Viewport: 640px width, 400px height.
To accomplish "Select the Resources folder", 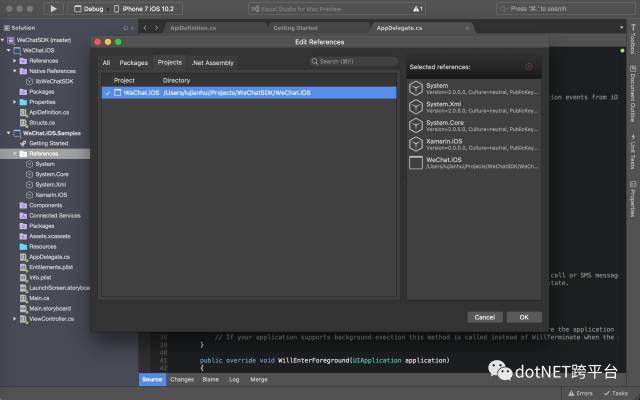I will 42,247.
